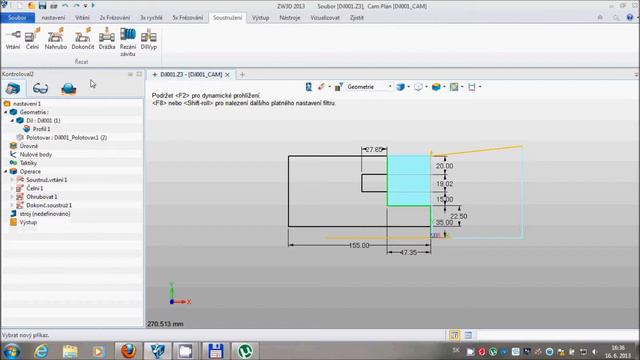Switch to the 3x rychlé ribbon tab
Screen dimensions: 640x360
151,18
